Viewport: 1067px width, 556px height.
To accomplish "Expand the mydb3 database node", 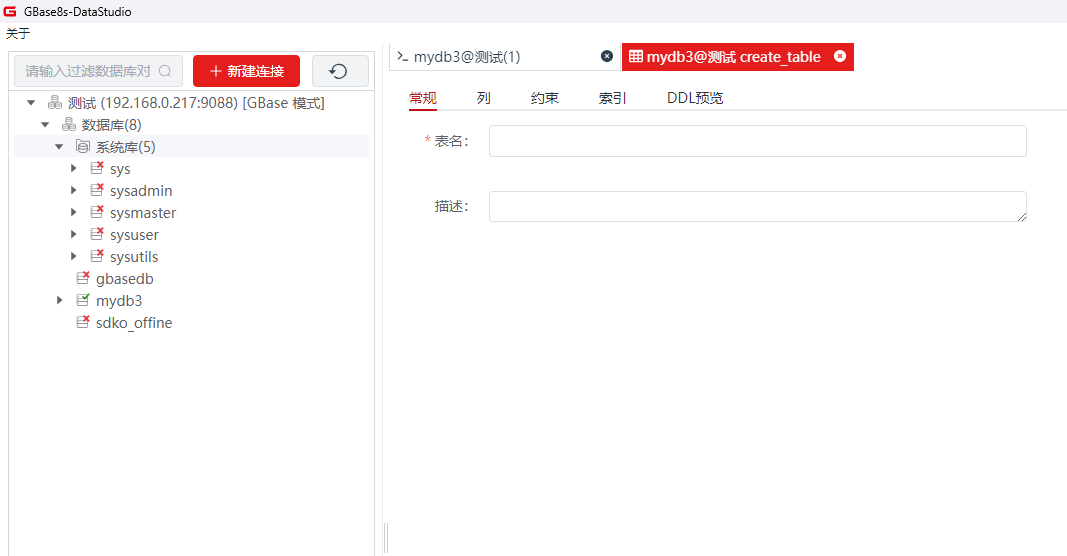I will 60,300.
